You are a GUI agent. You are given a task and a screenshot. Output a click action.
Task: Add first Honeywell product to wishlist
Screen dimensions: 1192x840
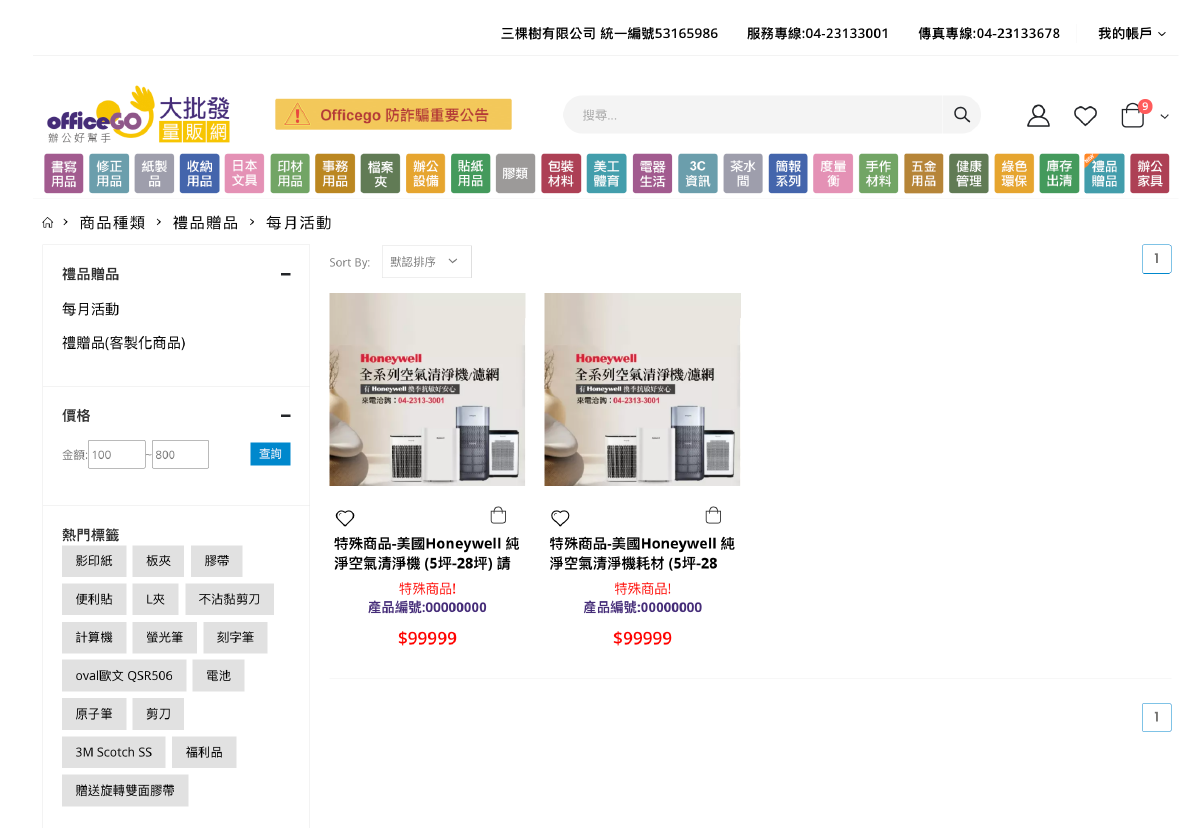click(x=345, y=518)
